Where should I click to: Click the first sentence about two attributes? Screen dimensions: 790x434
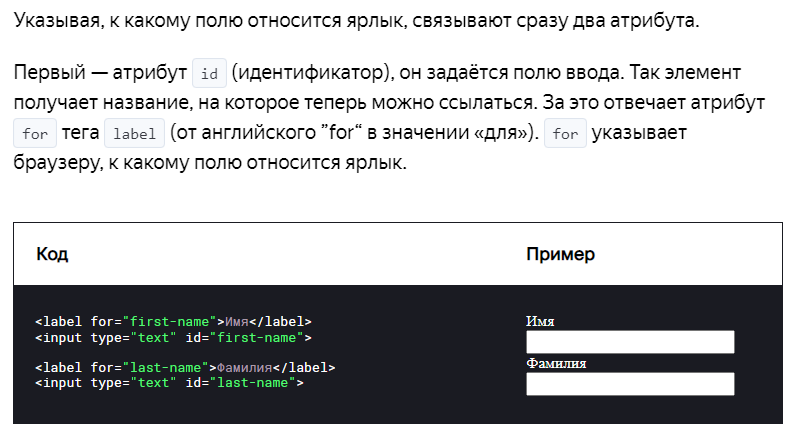357,21
